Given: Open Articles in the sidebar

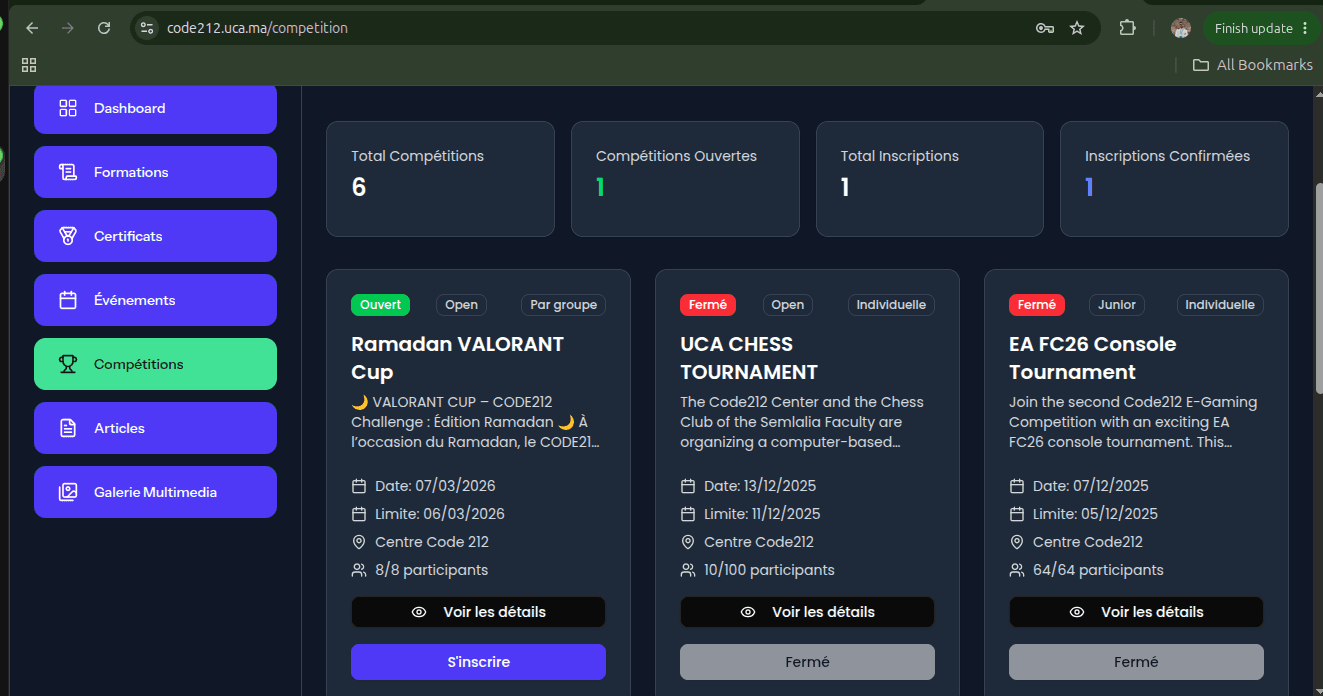Looking at the screenshot, I should [x=155, y=428].
